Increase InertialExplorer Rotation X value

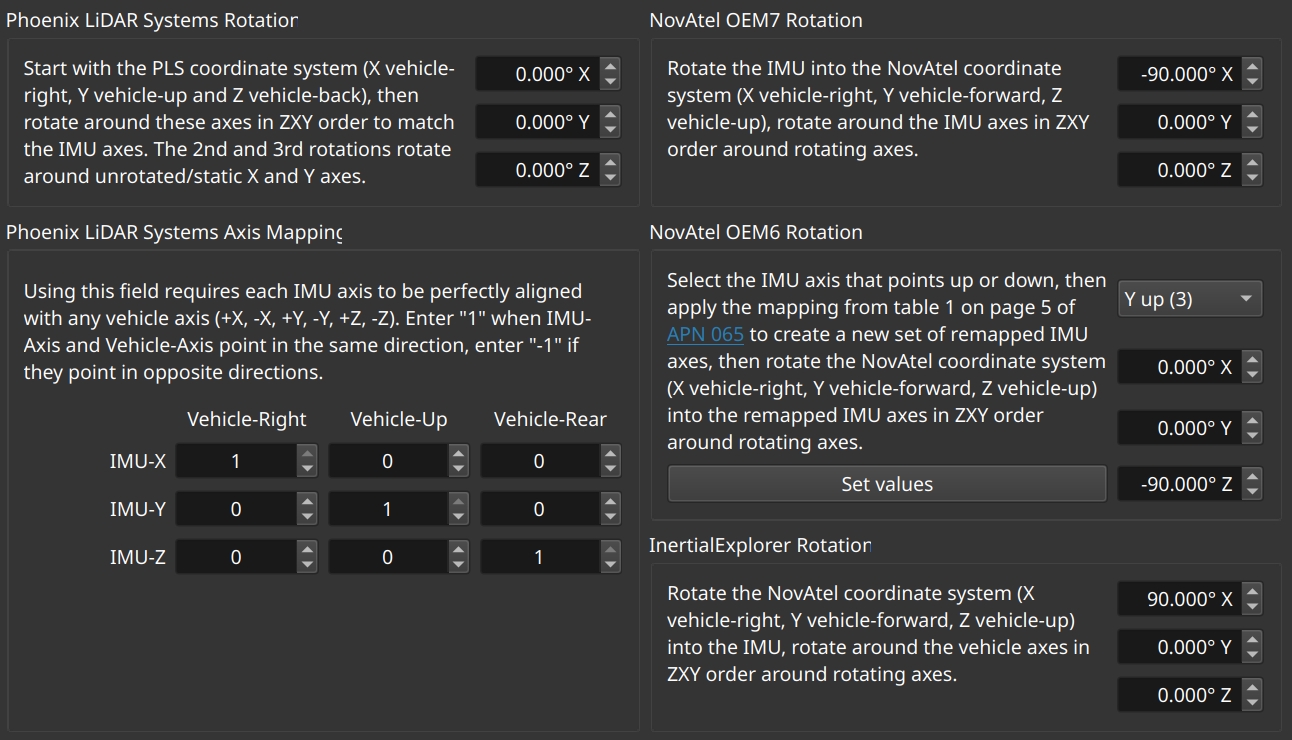(1252, 591)
